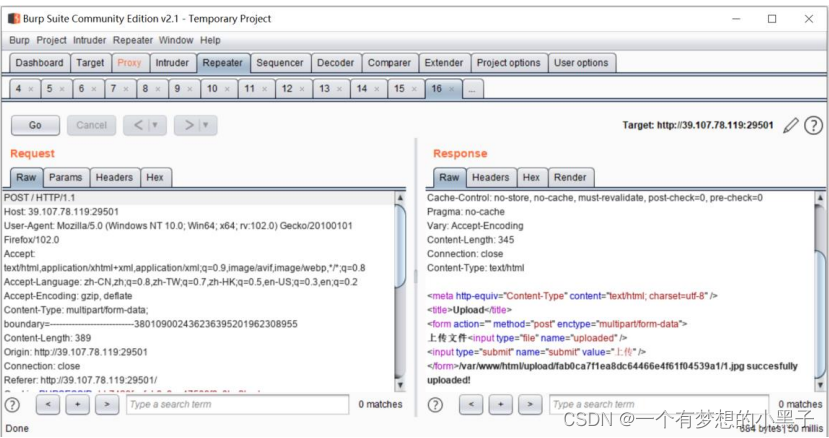The image size is (829, 438).
Task: Click the forward history arrow button
Action: point(189,125)
